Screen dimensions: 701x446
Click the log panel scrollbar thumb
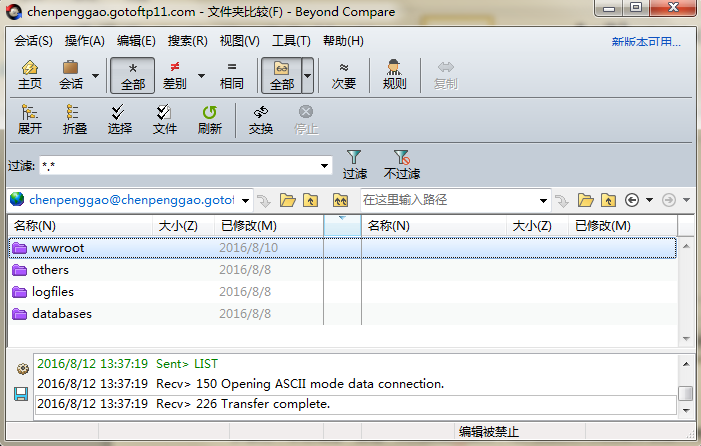coord(685,393)
